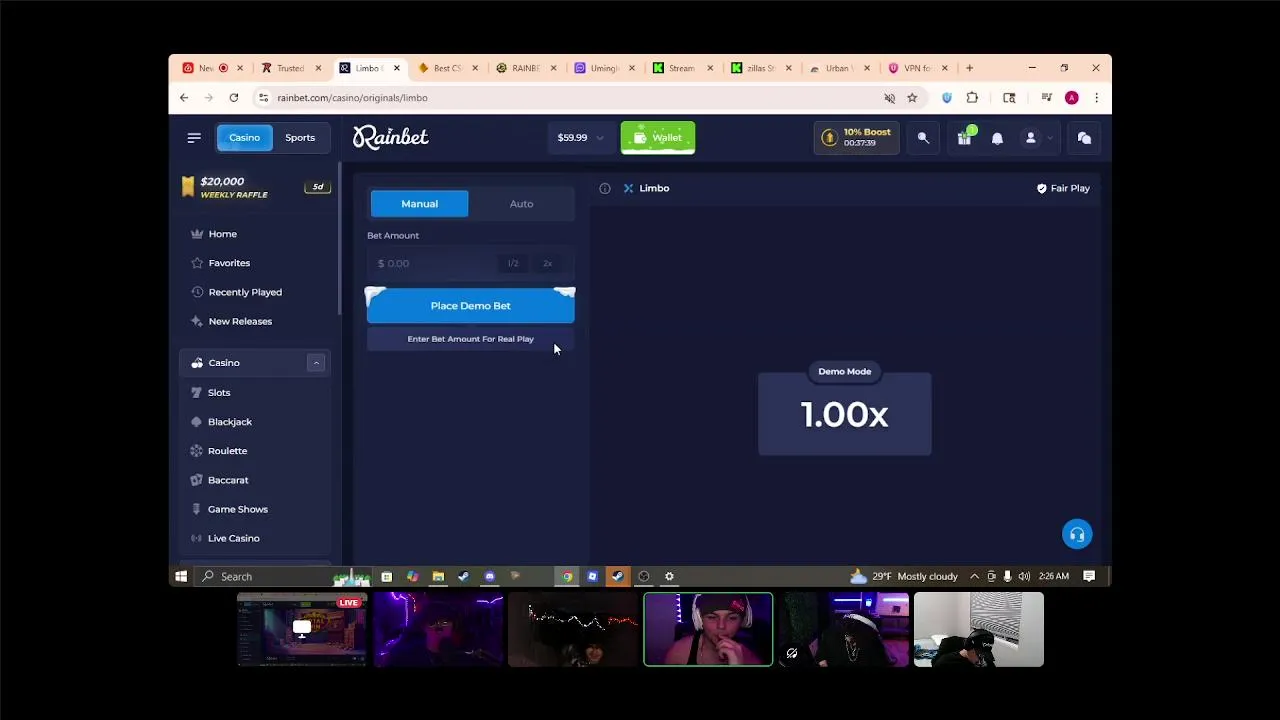Switch to the Stream browser tab
Screen dimensions: 1280x720
click(681, 68)
